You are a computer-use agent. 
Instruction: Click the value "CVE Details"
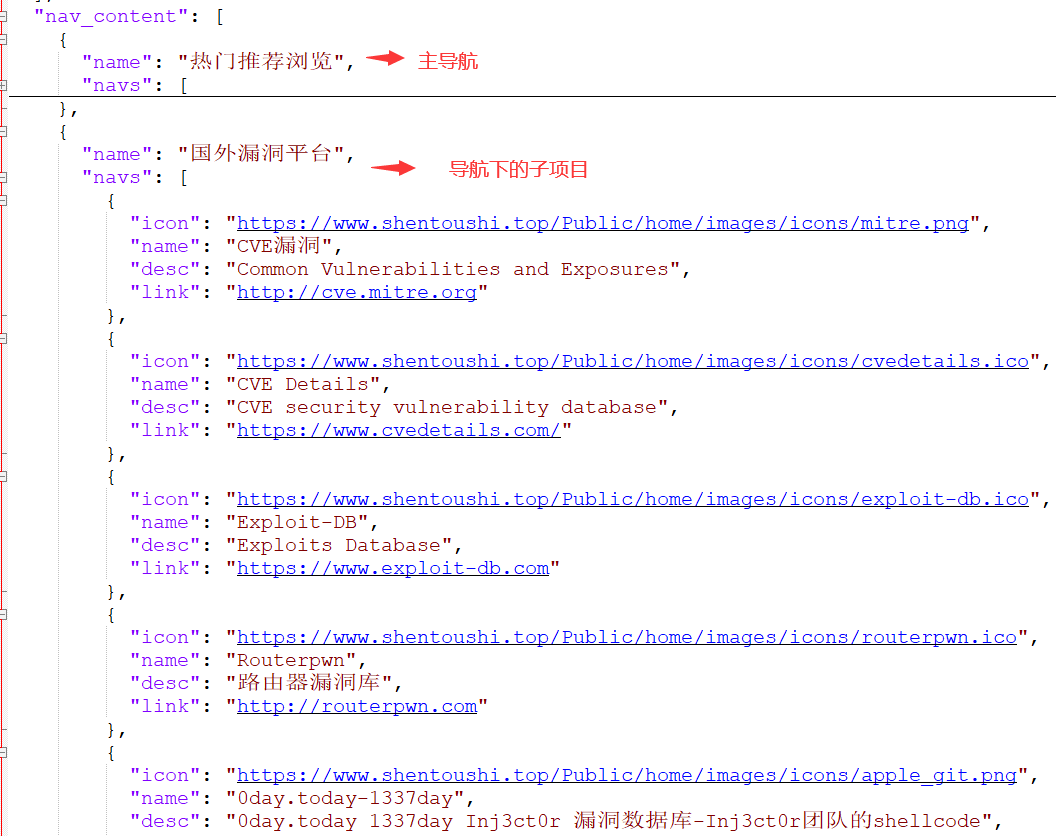(x=304, y=385)
